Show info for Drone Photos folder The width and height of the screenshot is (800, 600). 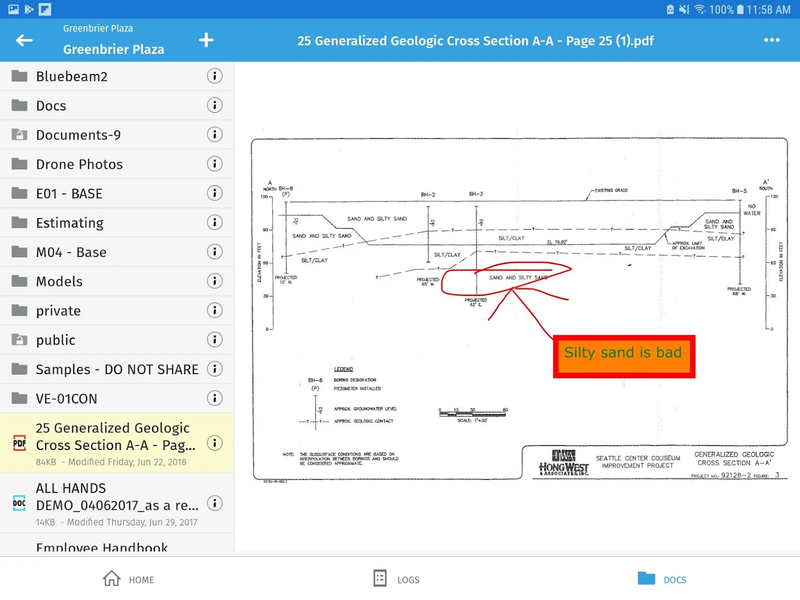pos(214,164)
